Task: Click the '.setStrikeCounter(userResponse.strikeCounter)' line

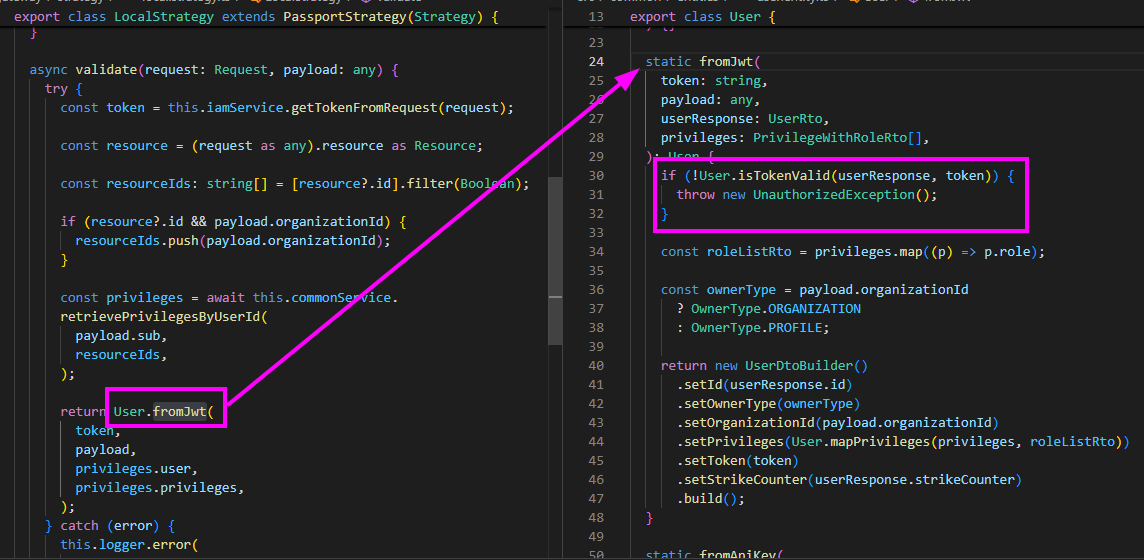Action: click(x=849, y=480)
